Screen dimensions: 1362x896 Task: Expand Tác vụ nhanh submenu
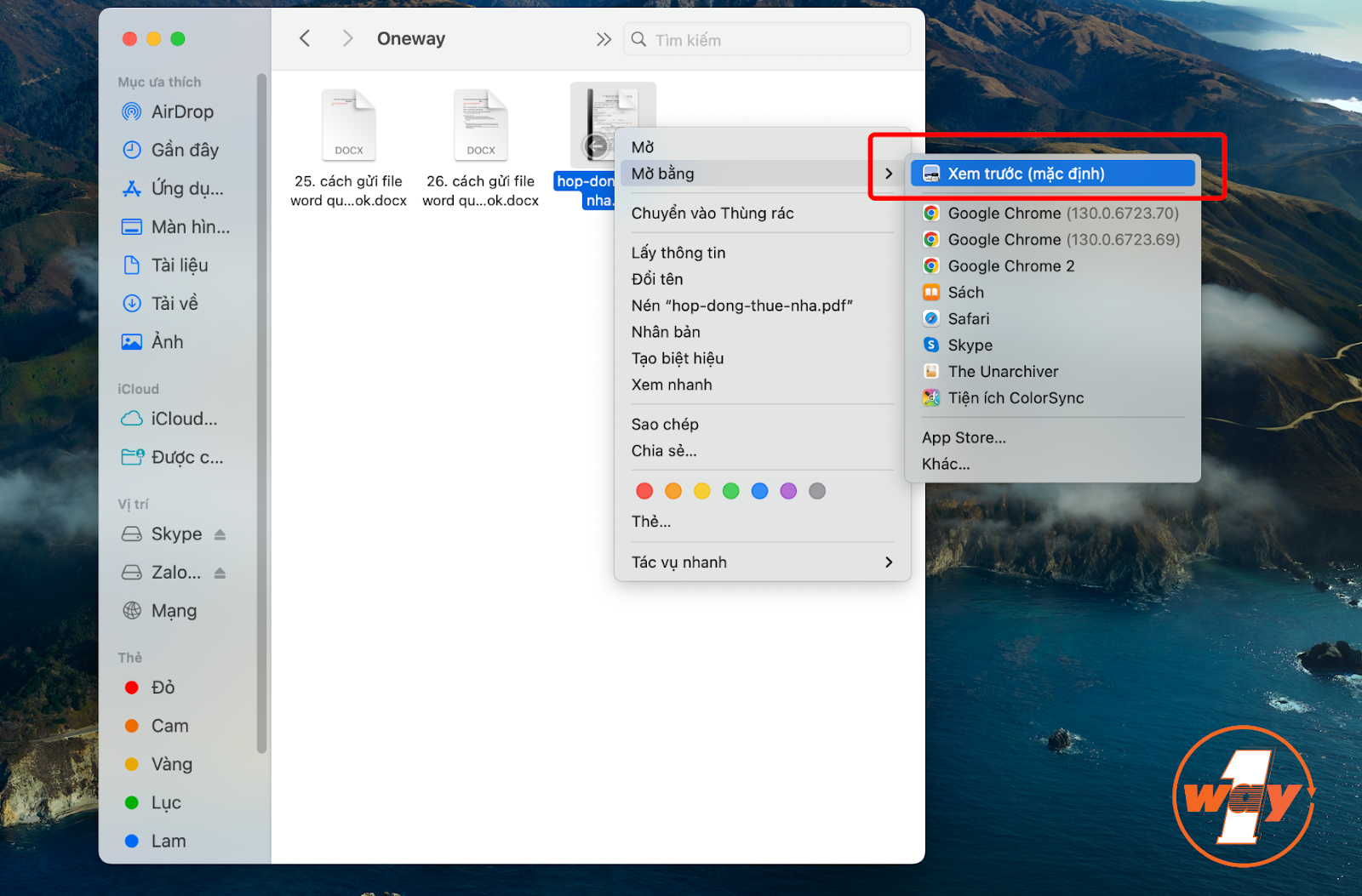[762, 562]
